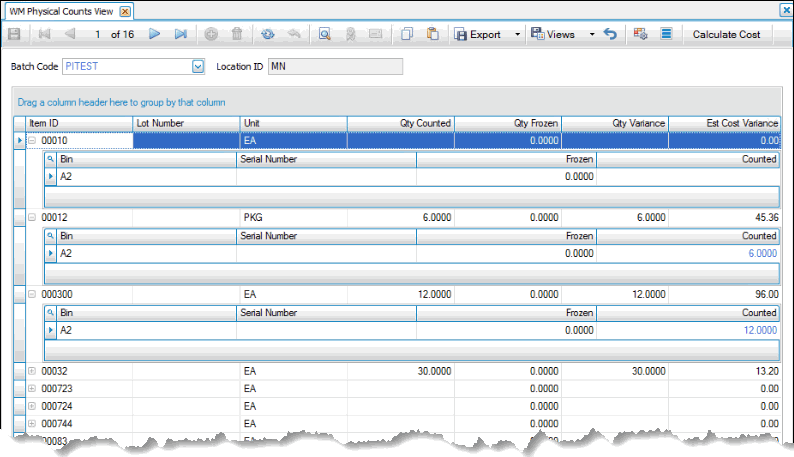Click the blue undo arrow icon
The image size is (794, 457).
(610, 34)
